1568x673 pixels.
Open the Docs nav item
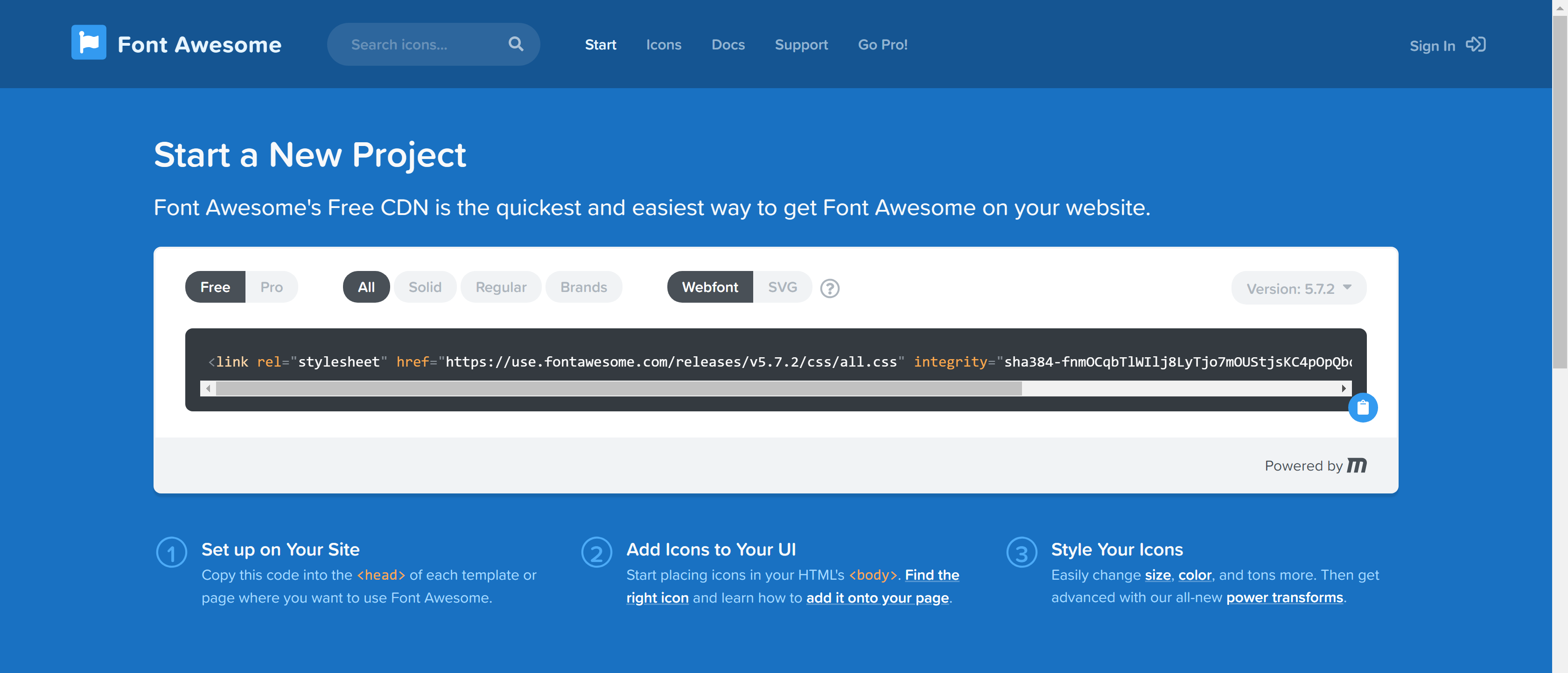[x=728, y=44]
